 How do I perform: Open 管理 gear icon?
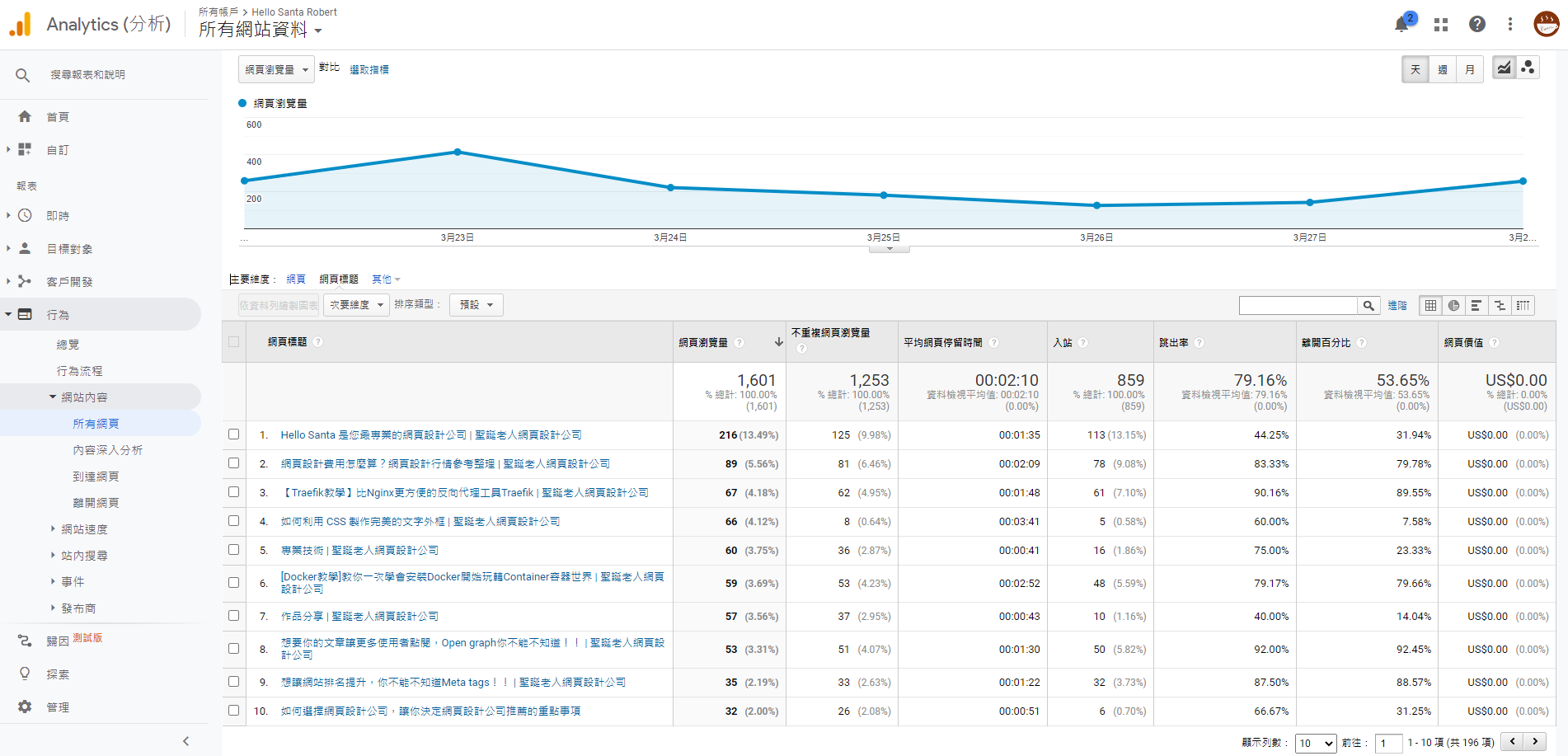click(x=25, y=707)
